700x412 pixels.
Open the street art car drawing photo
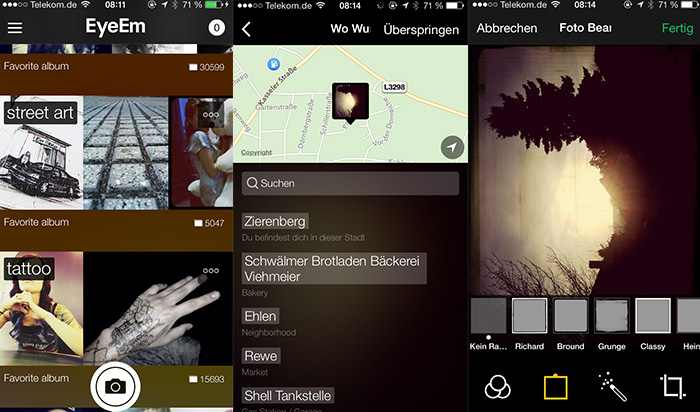tap(41, 153)
